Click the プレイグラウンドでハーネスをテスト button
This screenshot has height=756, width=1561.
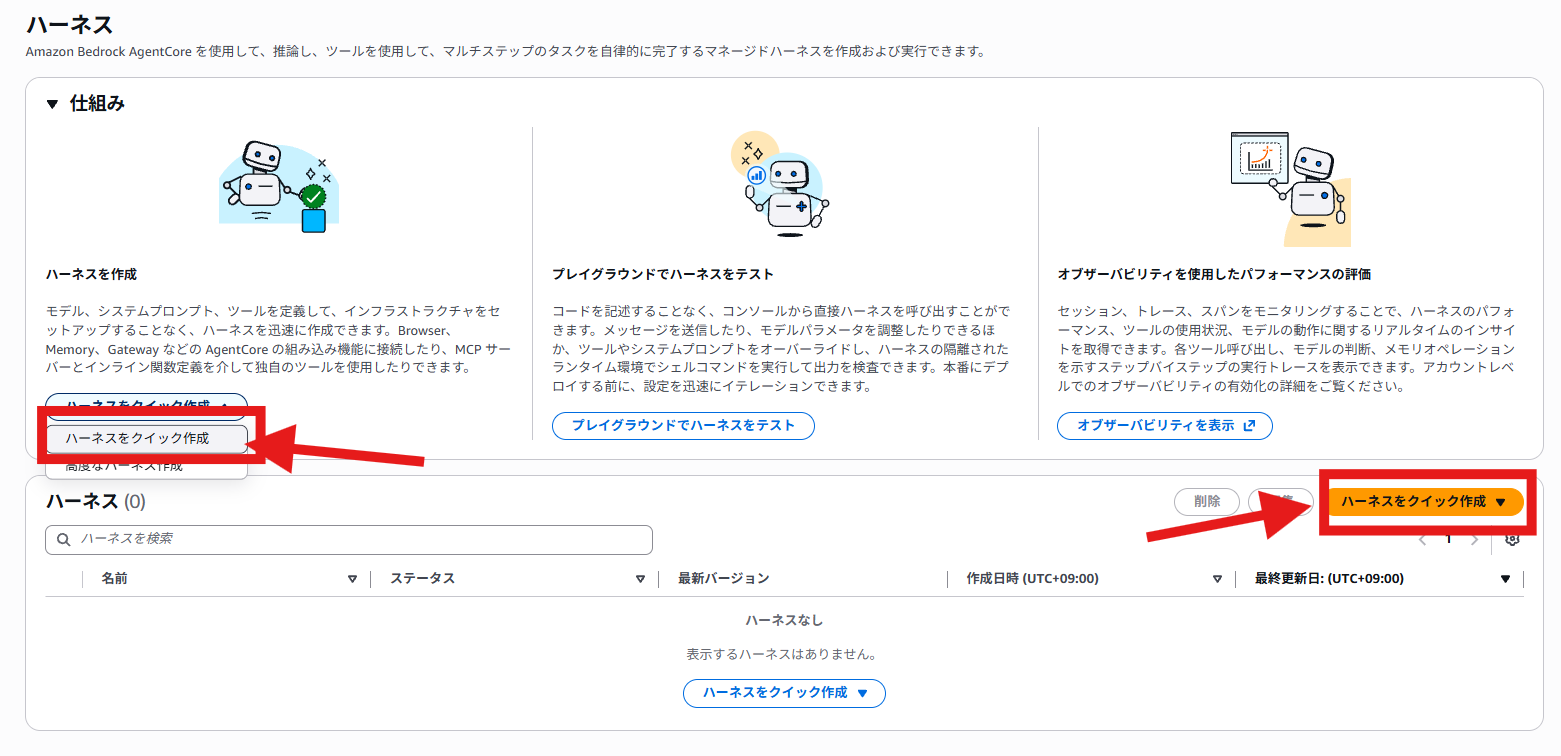pos(683,426)
